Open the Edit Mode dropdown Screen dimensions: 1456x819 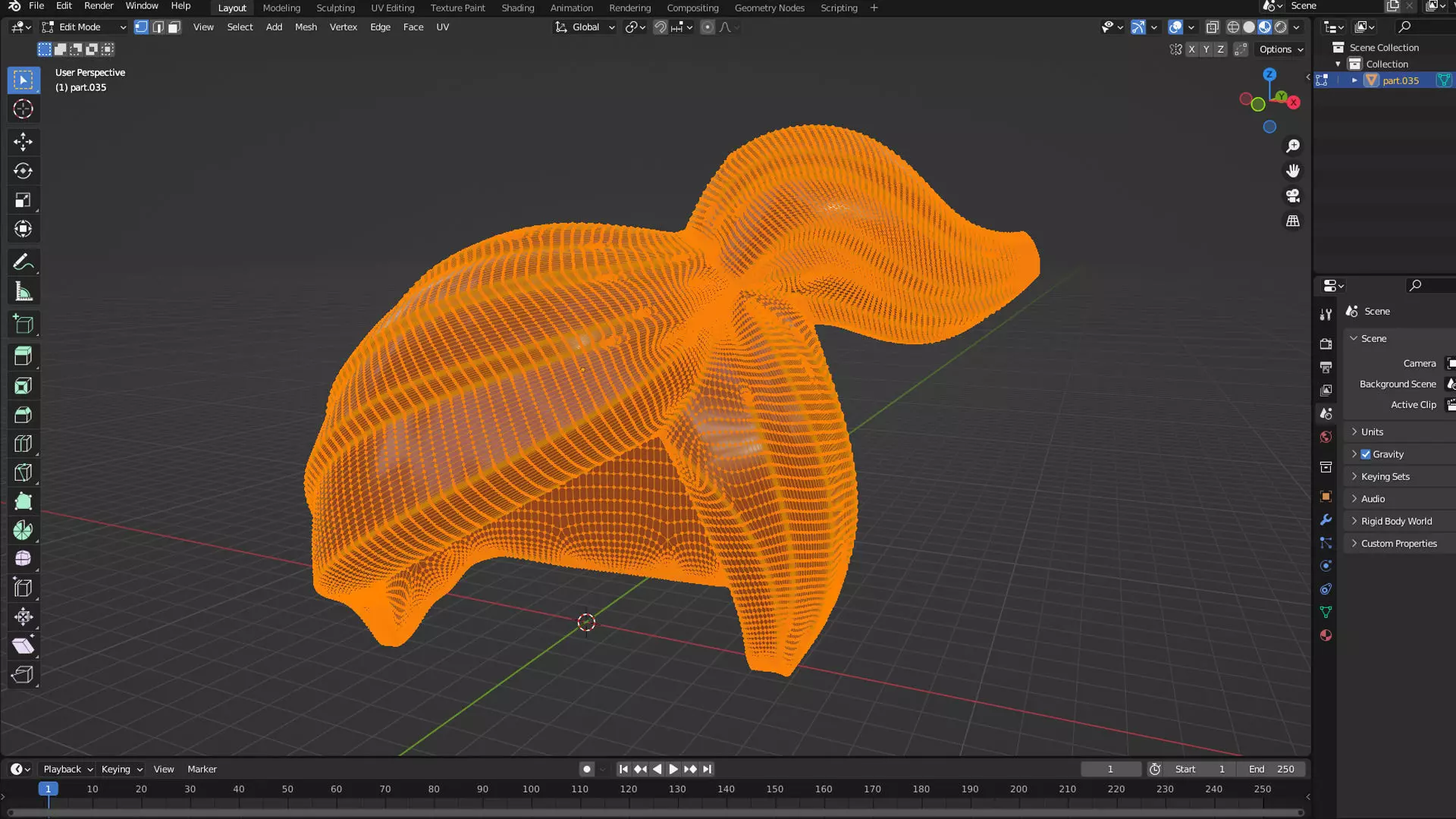[x=83, y=27]
